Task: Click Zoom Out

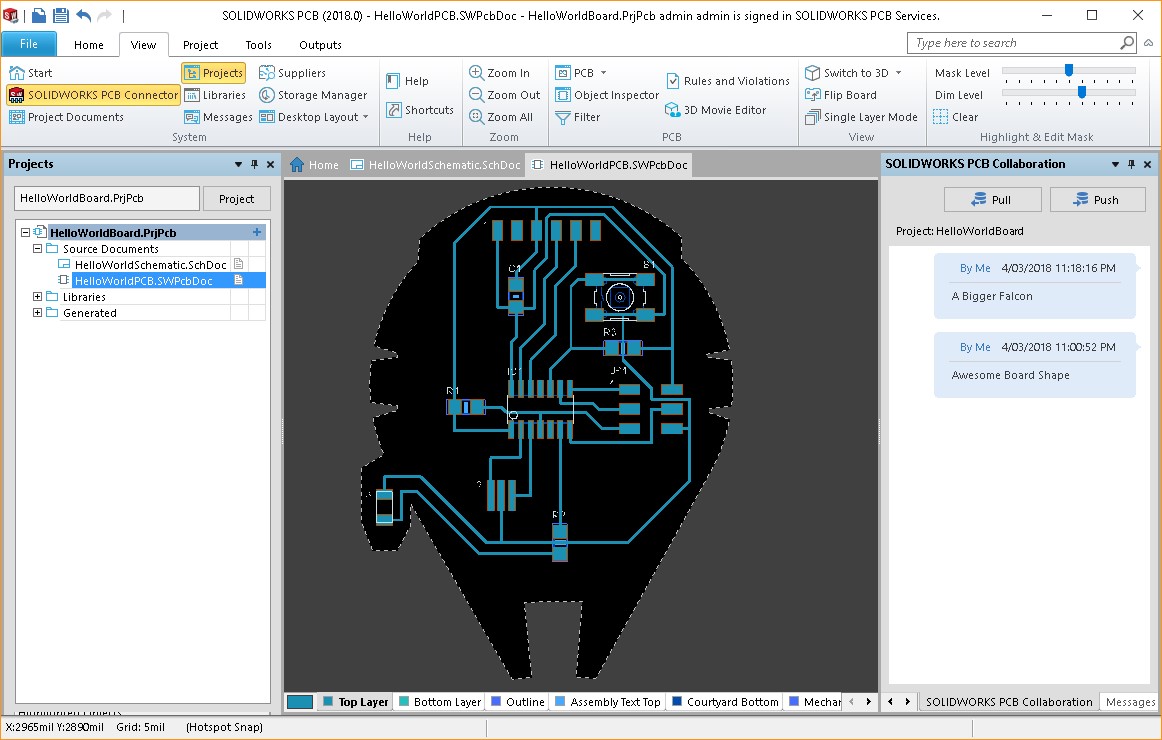Action: click(x=504, y=95)
